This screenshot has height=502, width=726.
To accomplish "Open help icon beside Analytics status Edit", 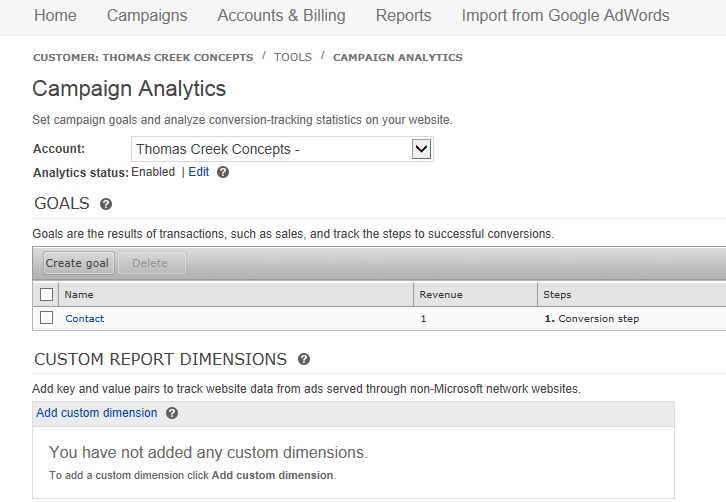I will tap(223, 172).
